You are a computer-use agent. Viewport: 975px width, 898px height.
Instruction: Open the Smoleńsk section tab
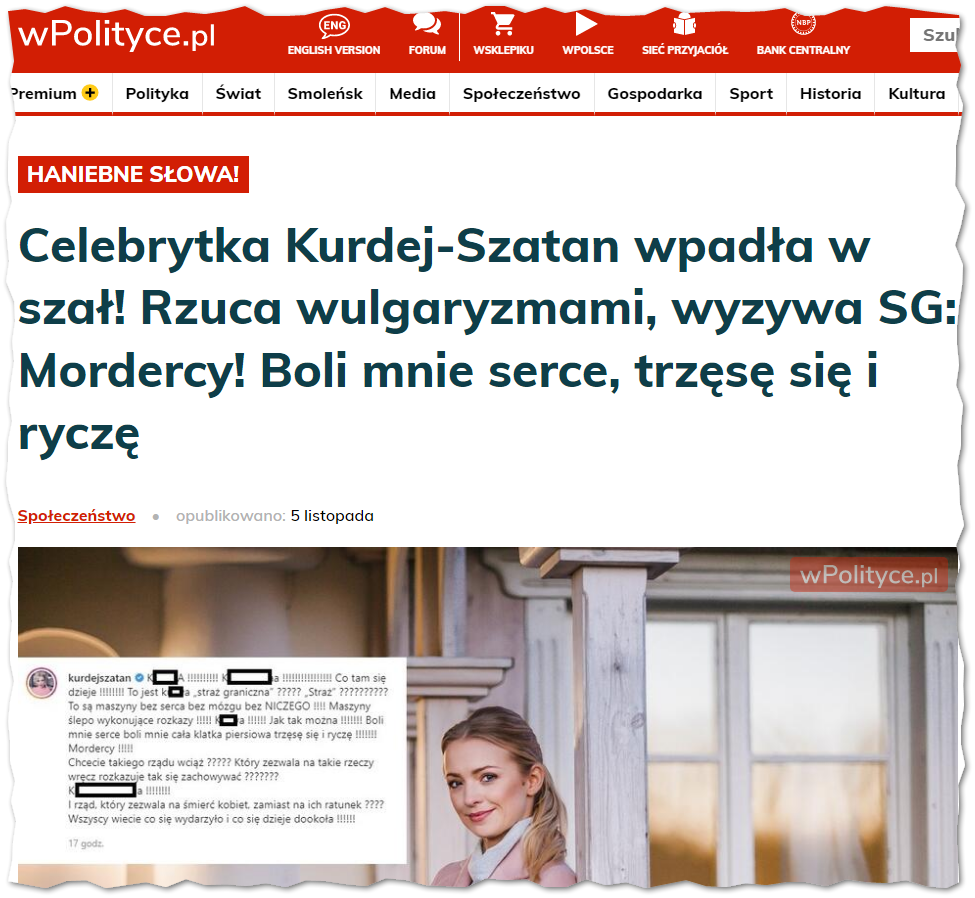(325, 94)
